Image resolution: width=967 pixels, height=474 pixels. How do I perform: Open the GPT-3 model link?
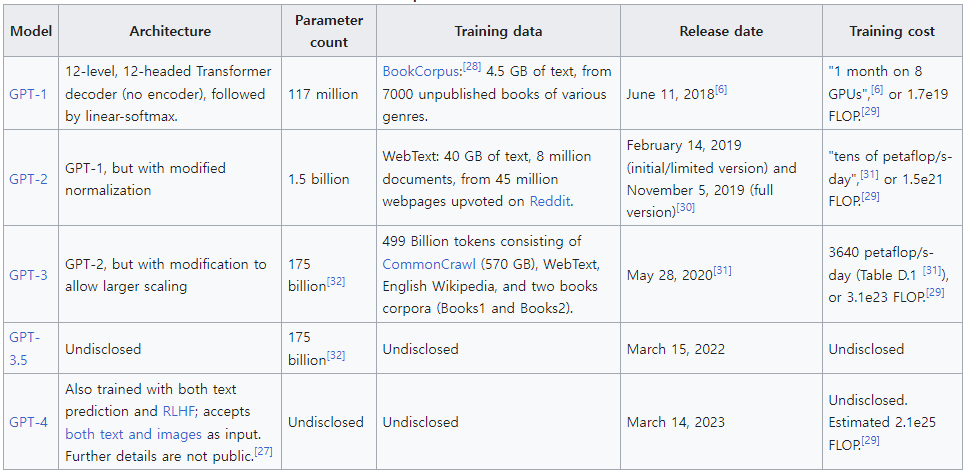(x=27, y=274)
